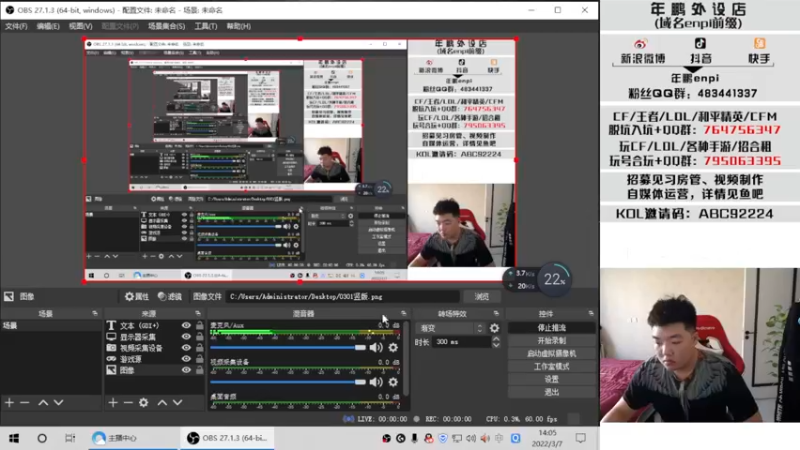Pop out the 场景 dock panel
800x450 pixels.
pos(95,313)
